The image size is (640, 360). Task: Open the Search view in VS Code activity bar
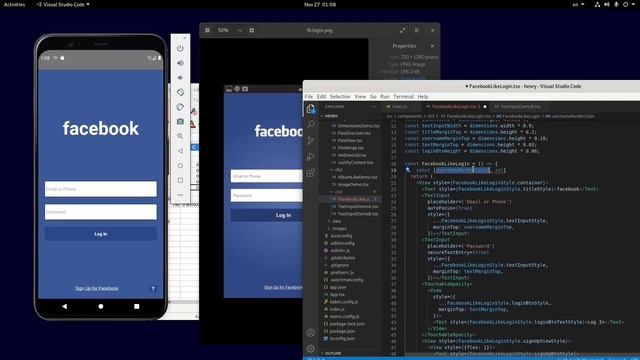coord(311,124)
